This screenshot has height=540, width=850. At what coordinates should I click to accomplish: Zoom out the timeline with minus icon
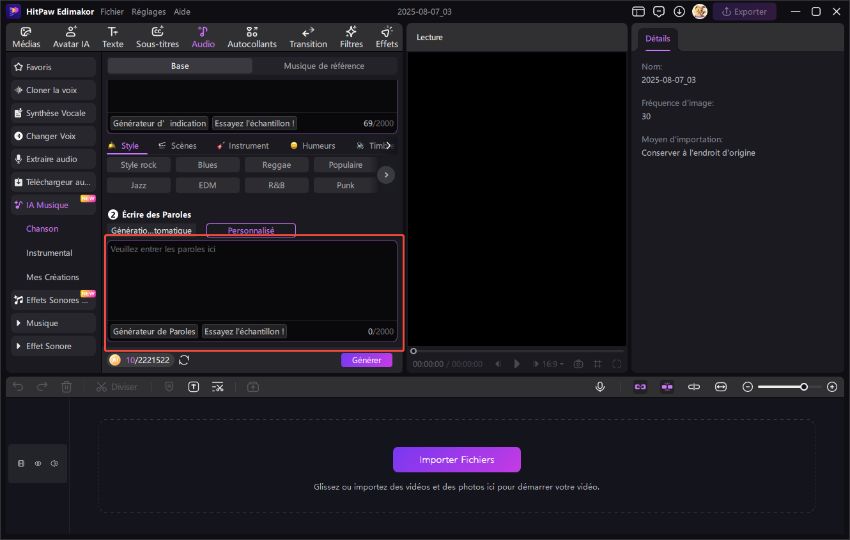click(x=748, y=387)
